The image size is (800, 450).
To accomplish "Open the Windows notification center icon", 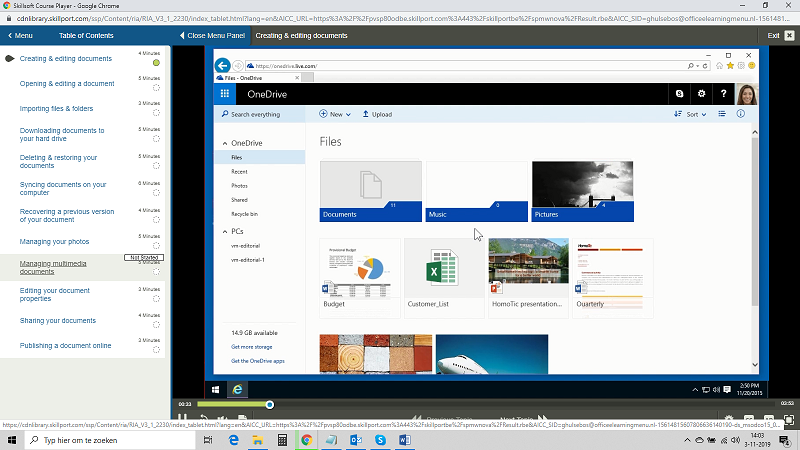I will pyautogui.click(x=785, y=440).
